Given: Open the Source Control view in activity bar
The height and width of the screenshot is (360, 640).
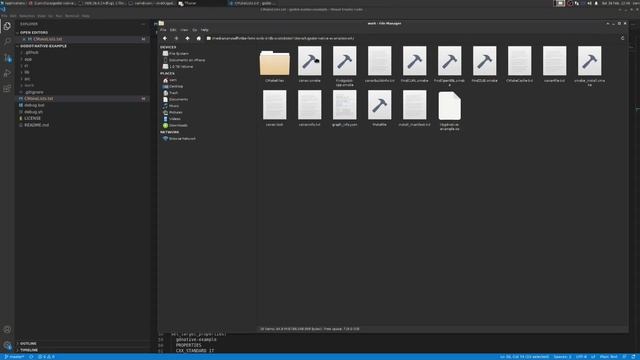Looking at the screenshot, I should [x=7, y=58].
